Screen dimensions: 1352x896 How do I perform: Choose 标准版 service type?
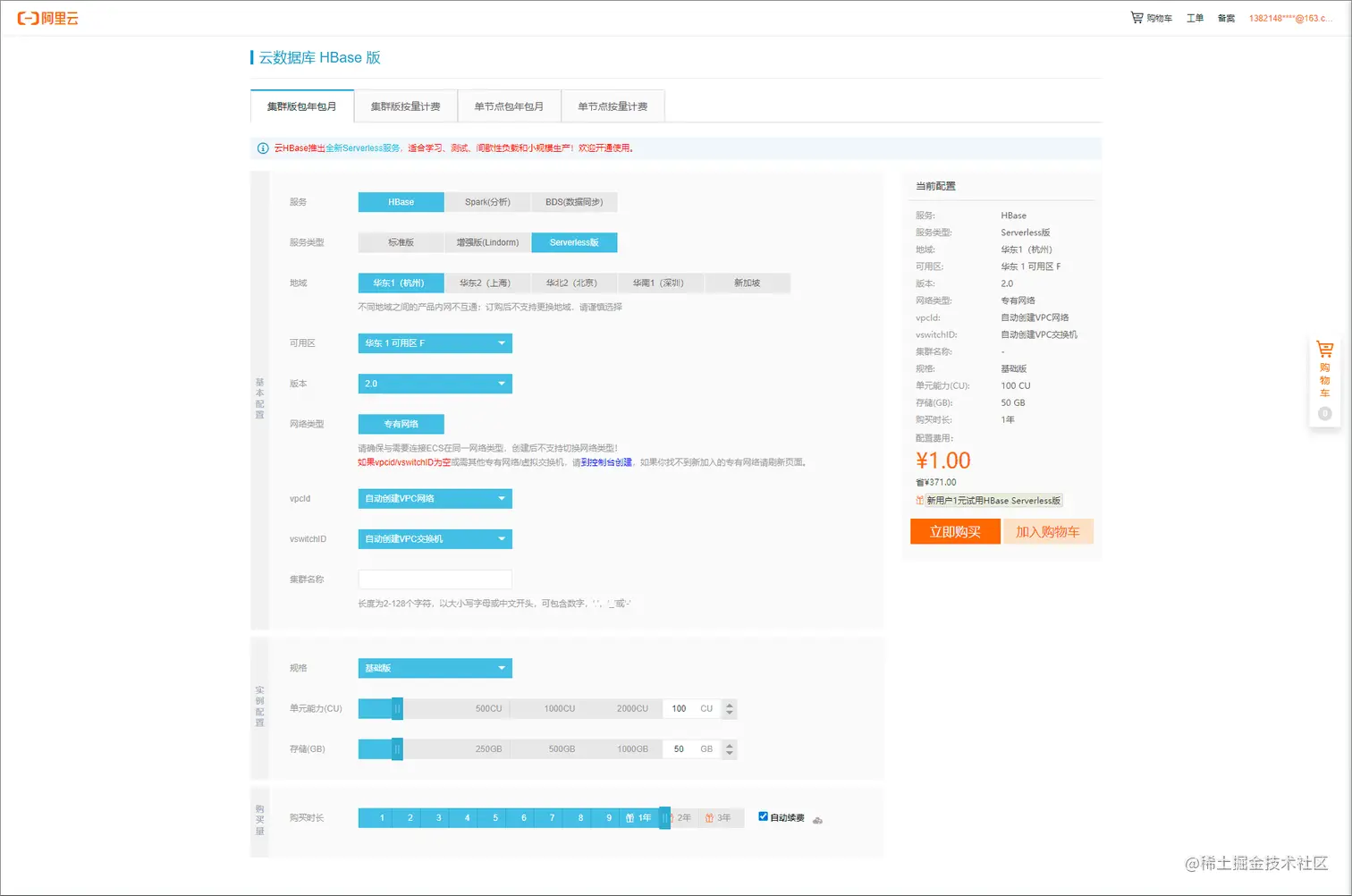tap(401, 242)
